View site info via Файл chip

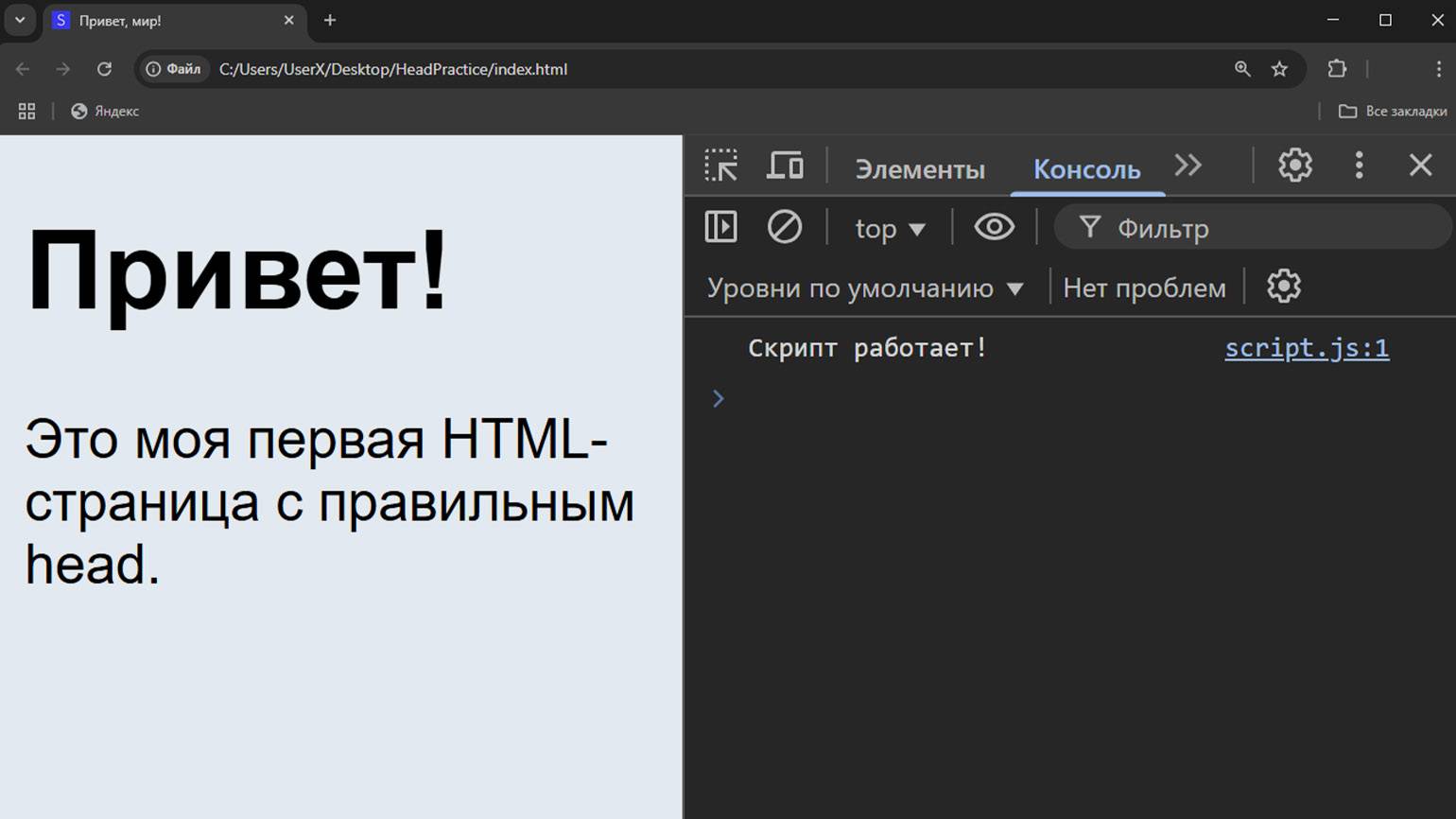pyautogui.click(x=174, y=69)
